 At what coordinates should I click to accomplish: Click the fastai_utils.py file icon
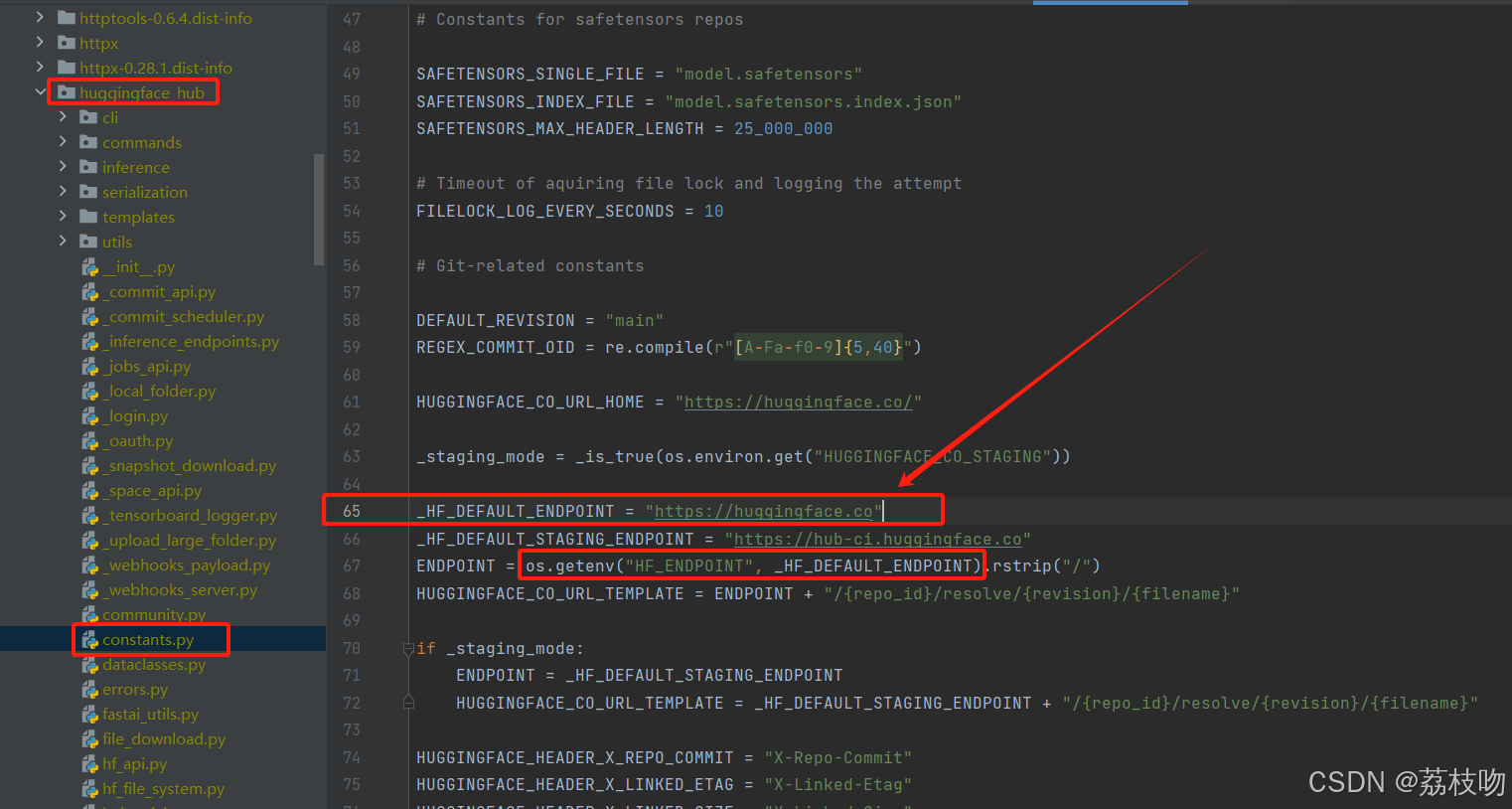(90, 714)
